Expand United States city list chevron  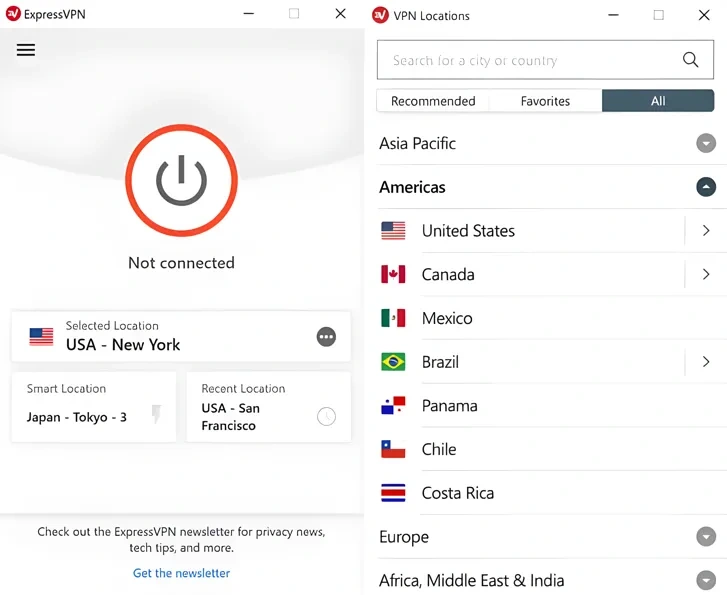click(x=706, y=230)
